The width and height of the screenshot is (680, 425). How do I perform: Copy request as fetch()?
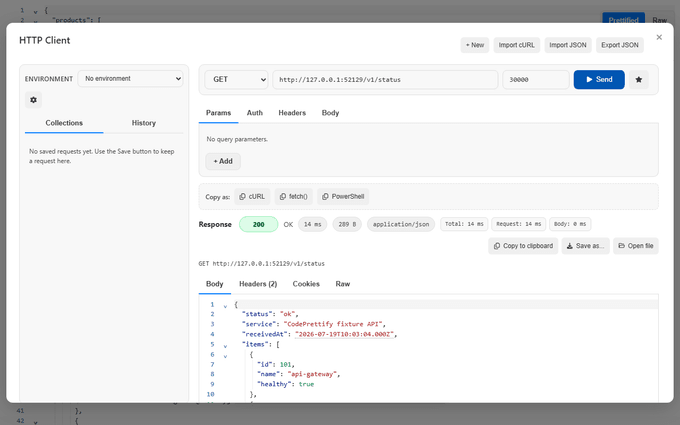294,196
